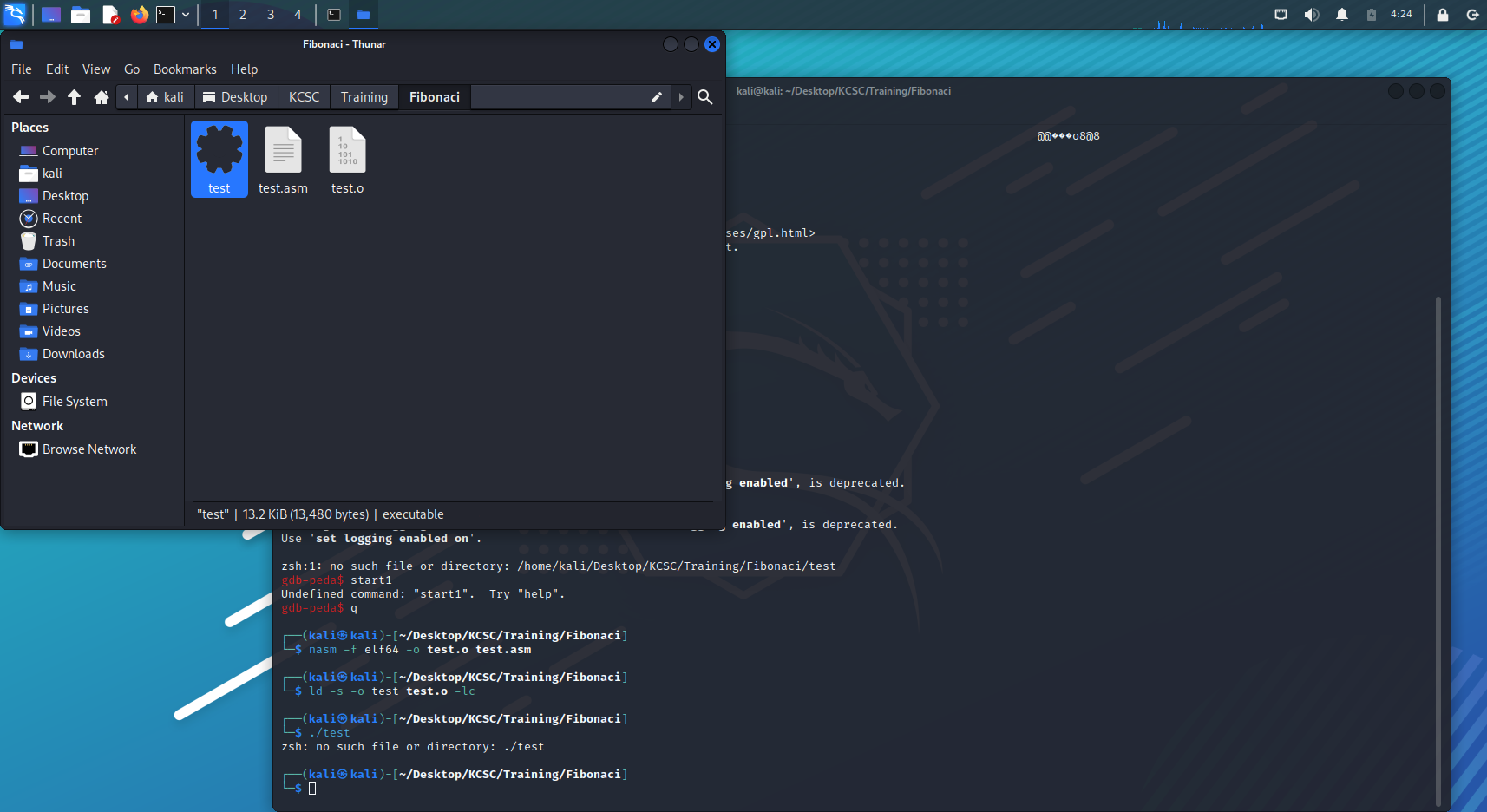Open the View menu
Viewport: 1487px width, 812px height.
click(96, 69)
